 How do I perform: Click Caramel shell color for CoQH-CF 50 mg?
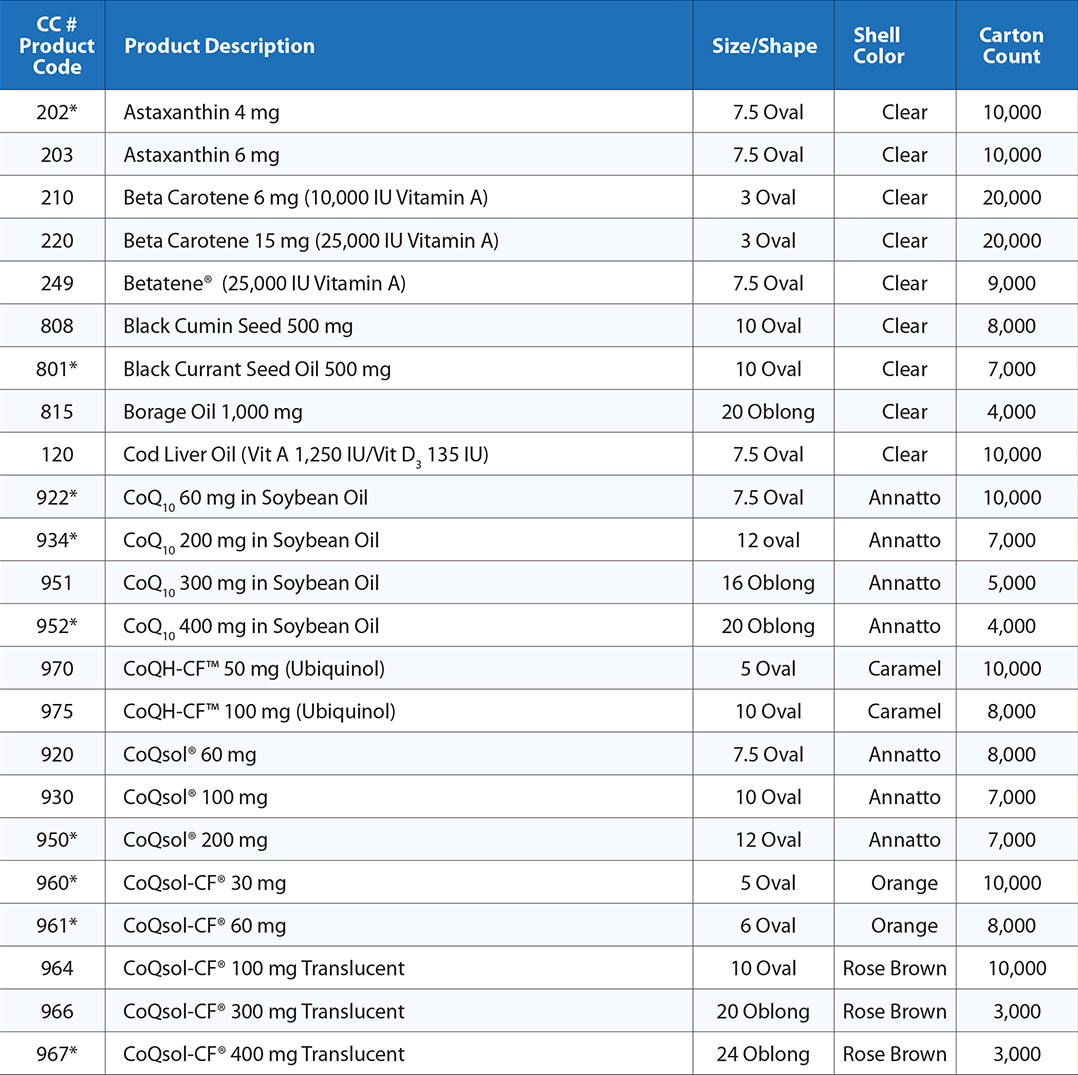point(904,669)
